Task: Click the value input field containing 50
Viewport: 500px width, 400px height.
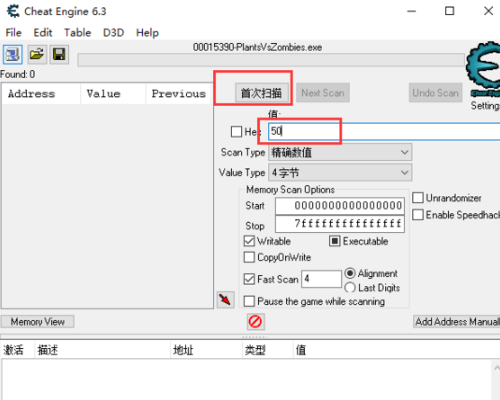Action: [x=384, y=131]
